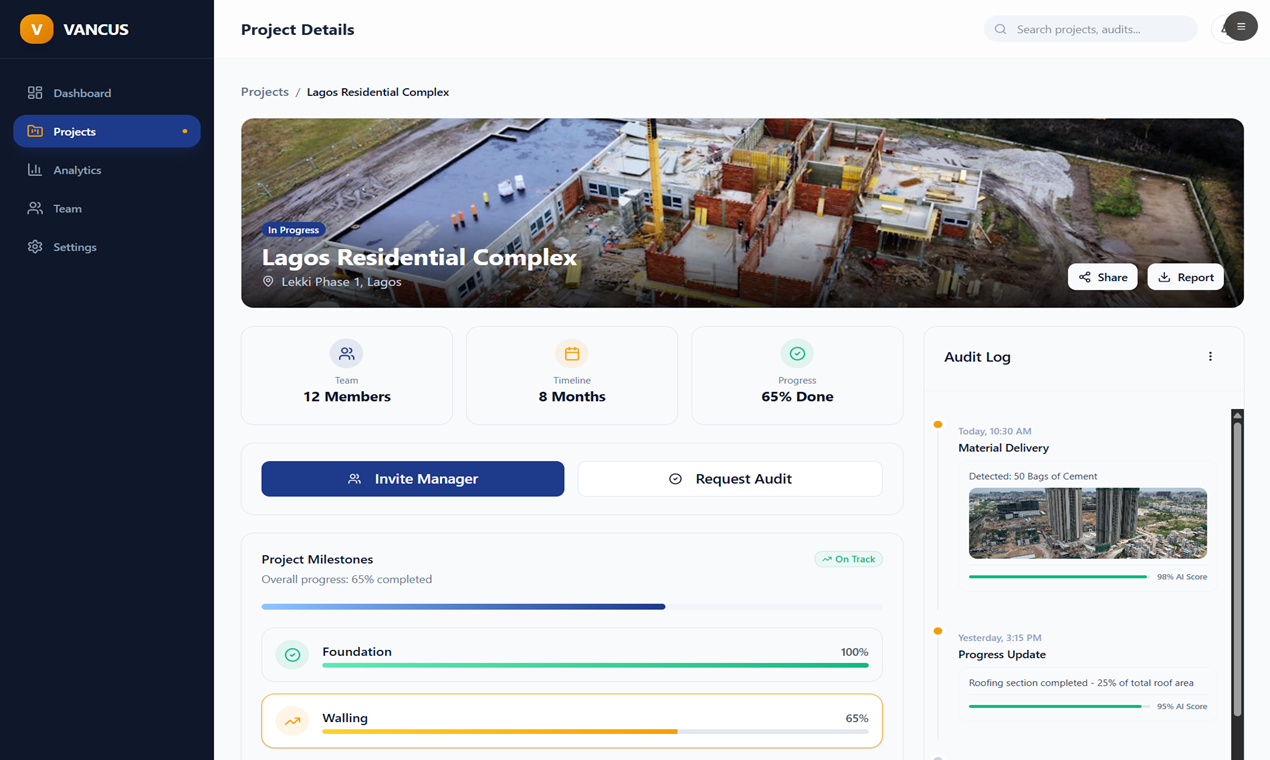
Task: Open the Progress Update audit entry title
Action: [x=1002, y=655]
